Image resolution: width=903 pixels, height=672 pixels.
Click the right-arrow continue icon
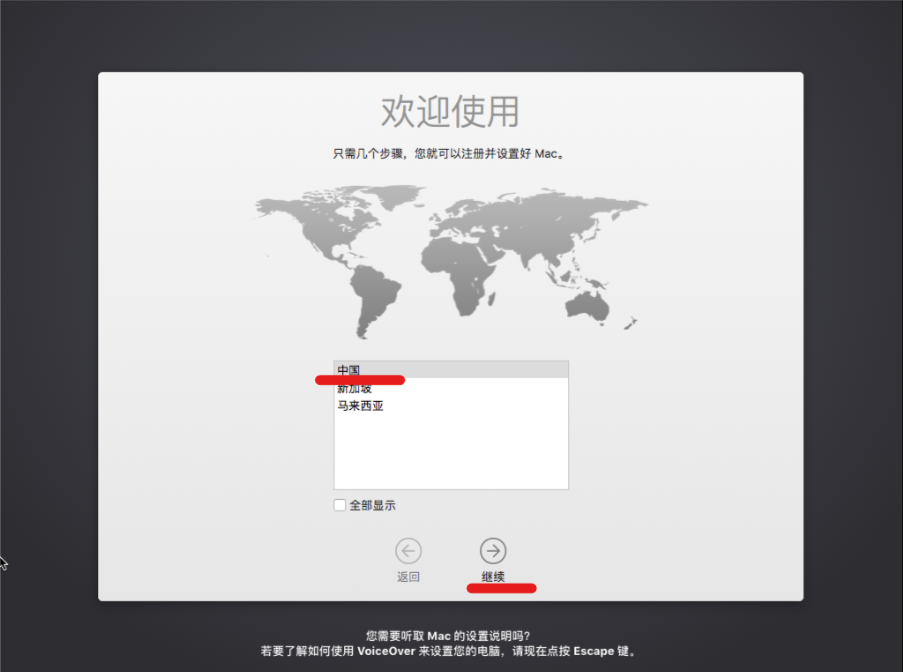click(x=493, y=551)
